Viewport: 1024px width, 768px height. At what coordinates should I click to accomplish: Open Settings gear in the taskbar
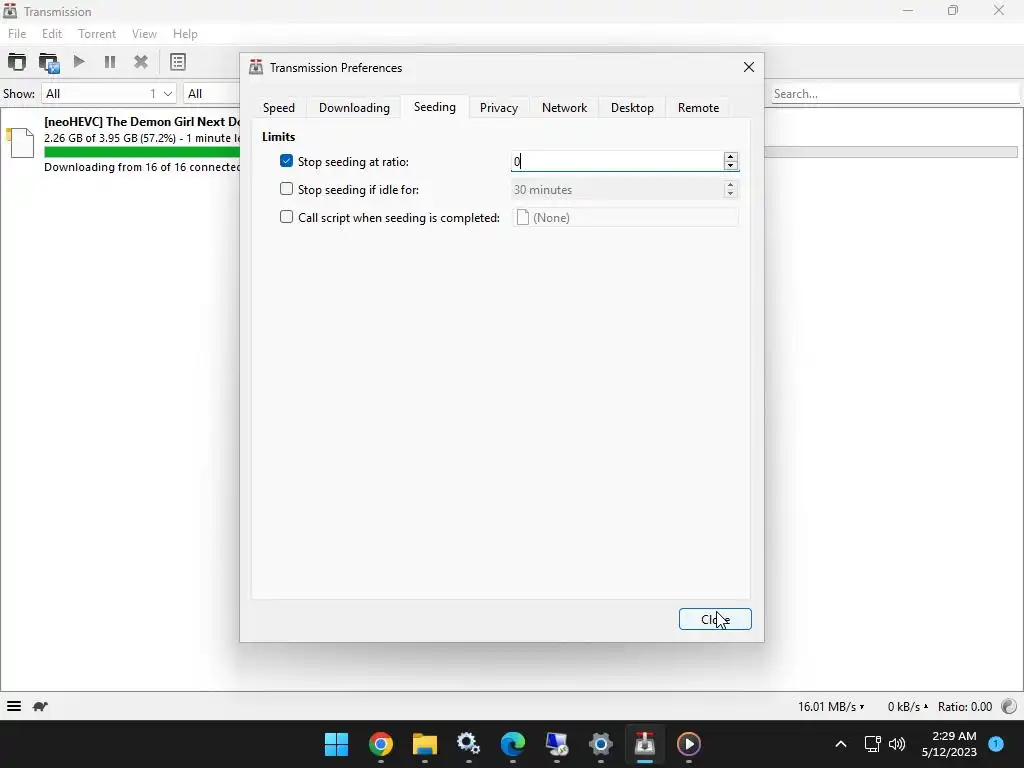click(600, 744)
